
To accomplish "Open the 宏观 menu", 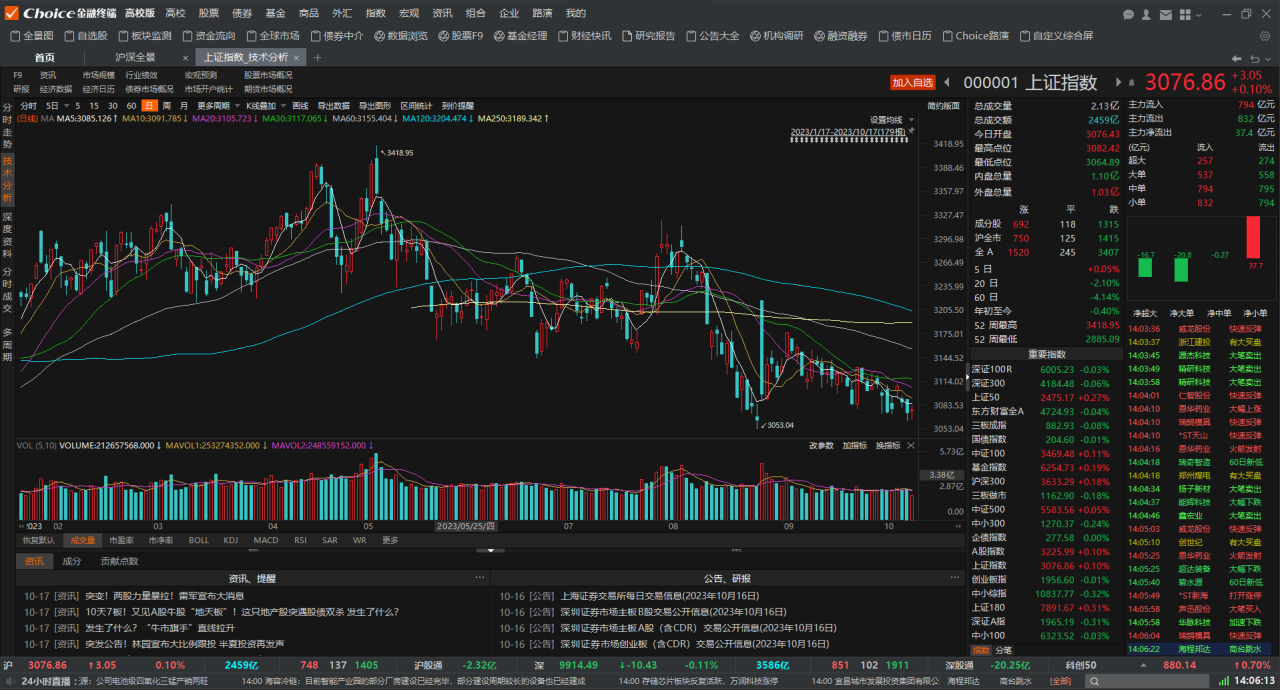I will [x=408, y=13].
